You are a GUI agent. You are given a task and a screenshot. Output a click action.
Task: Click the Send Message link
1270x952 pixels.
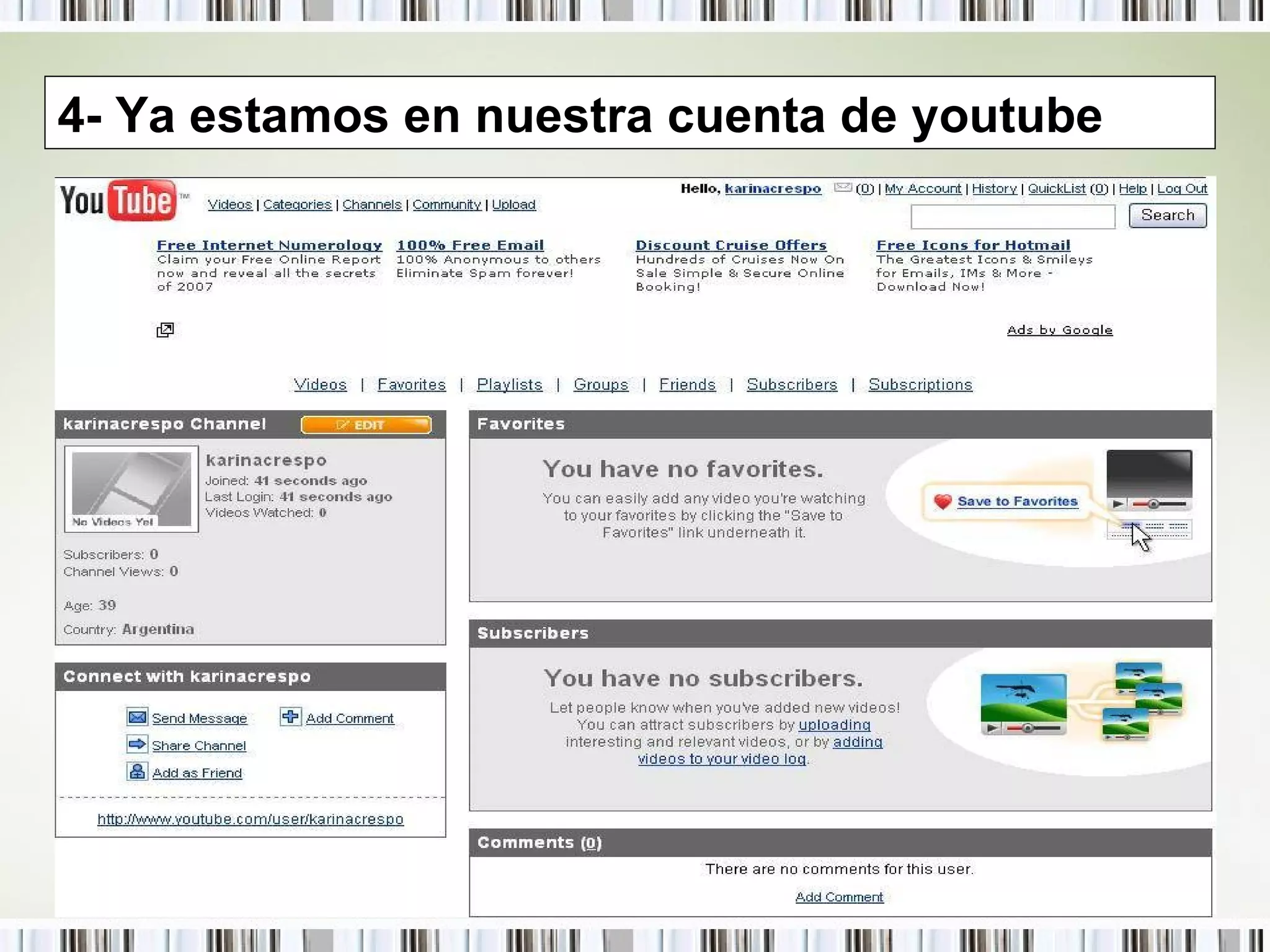199,718
